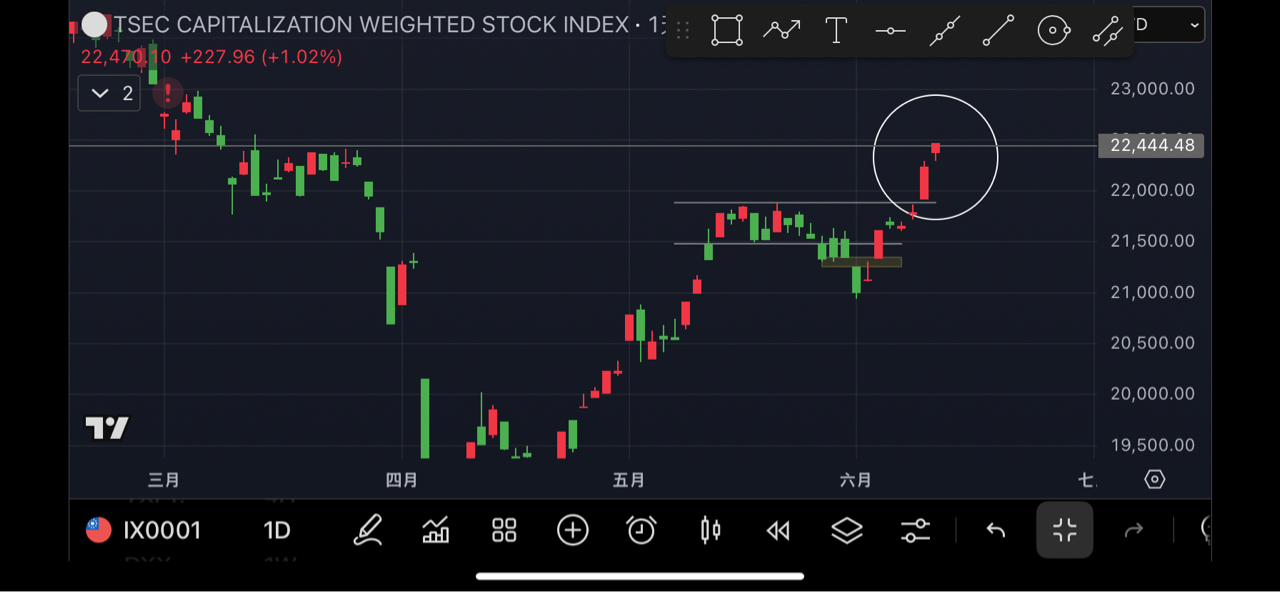The height and width of the screenshot is (592, 1280).
Task: Select the Trend line tool
Action: 999,31
